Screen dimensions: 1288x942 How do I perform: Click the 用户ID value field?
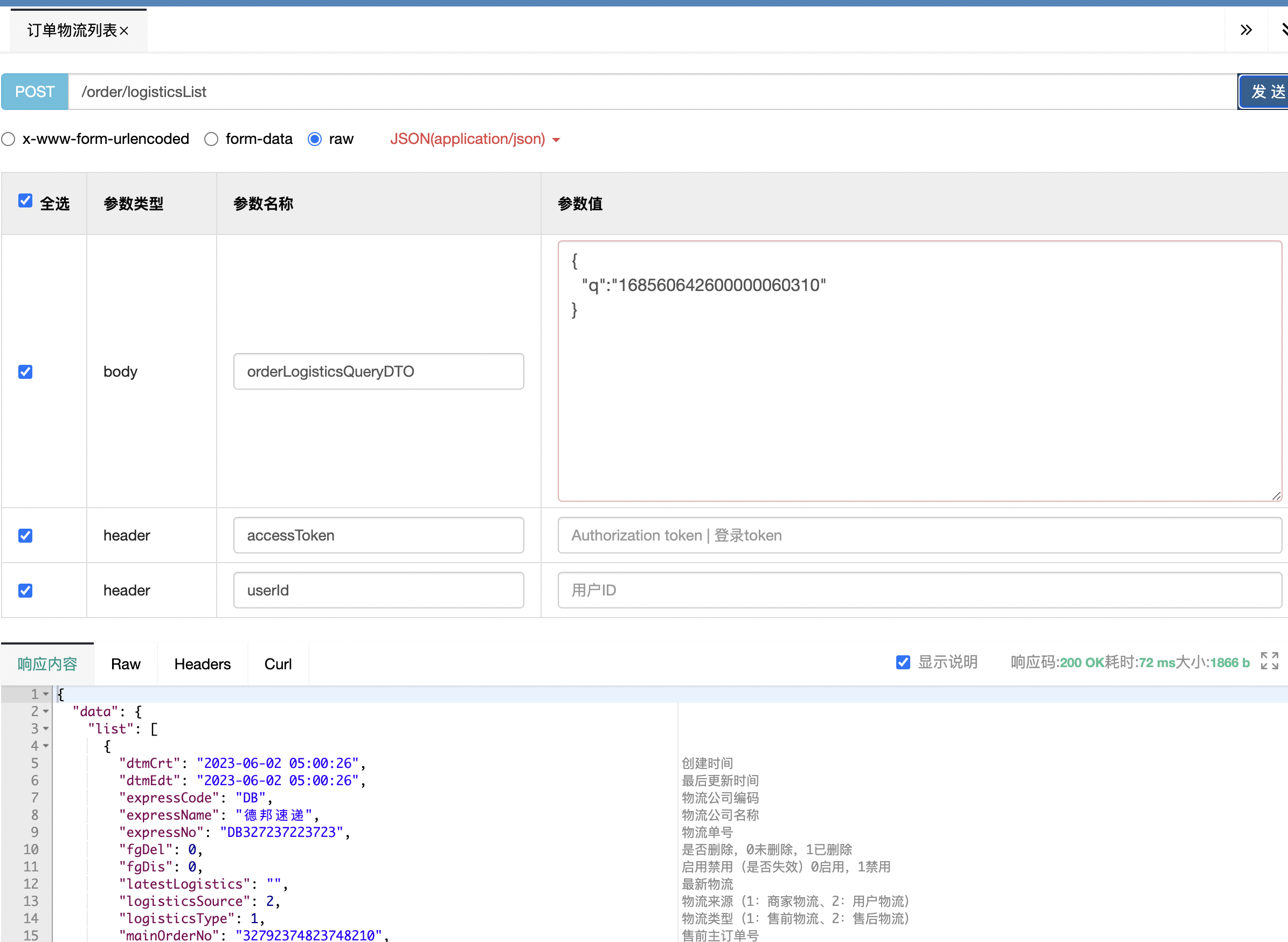[920, 590]
